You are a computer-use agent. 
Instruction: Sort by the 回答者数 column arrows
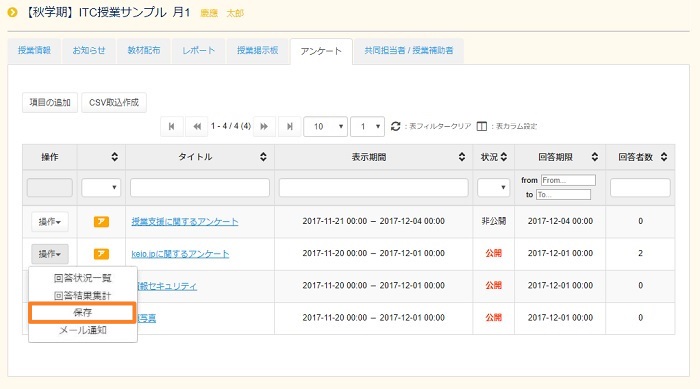(664, 157)
